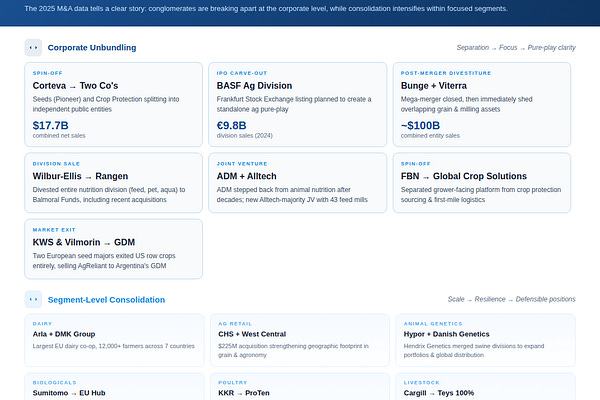Click the ANIMAL GENETICS category label
The height and width of the screenshot is (400, 600).
433,324
